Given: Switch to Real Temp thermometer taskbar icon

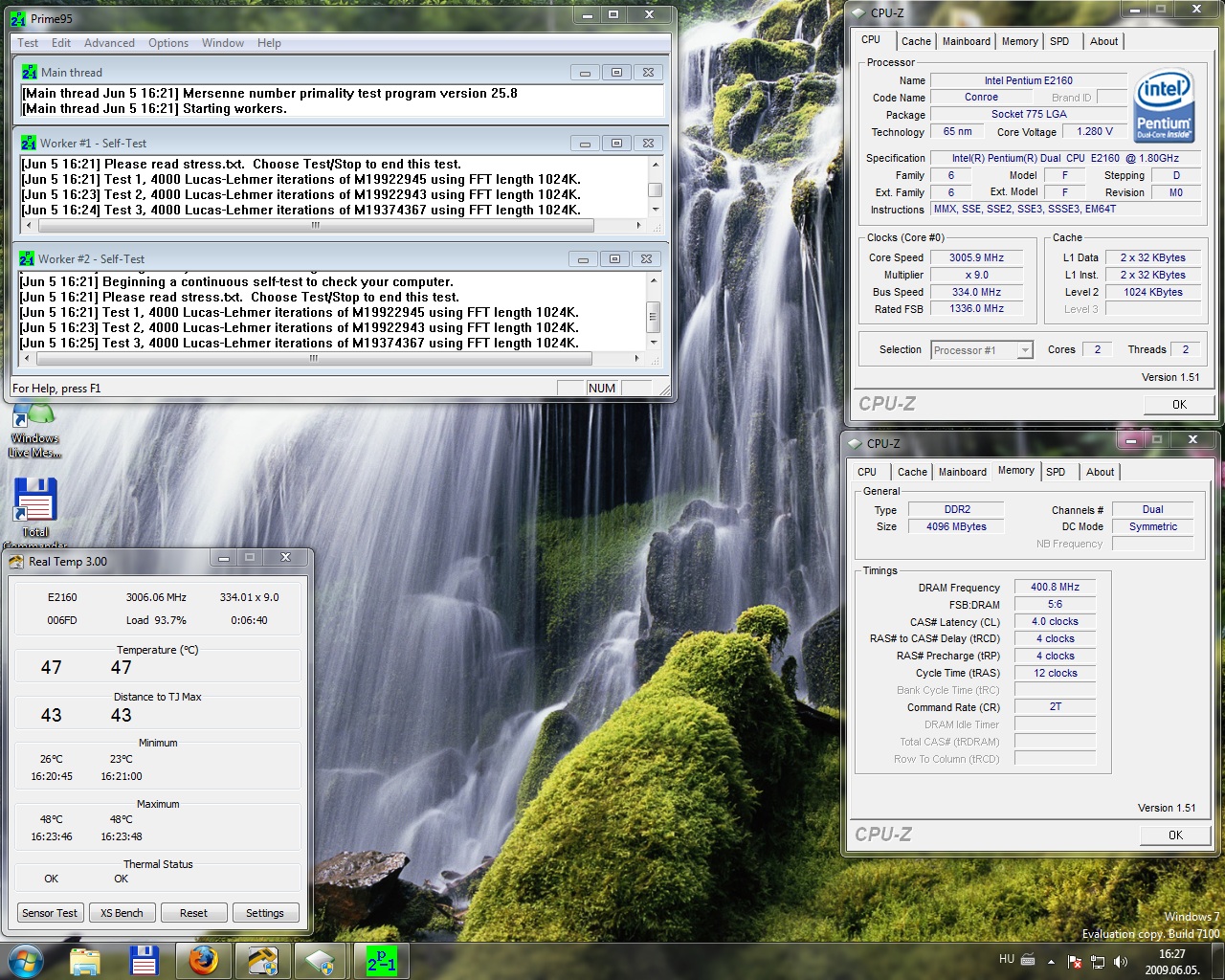Looking at the screenshot, I should coord(262,961).
